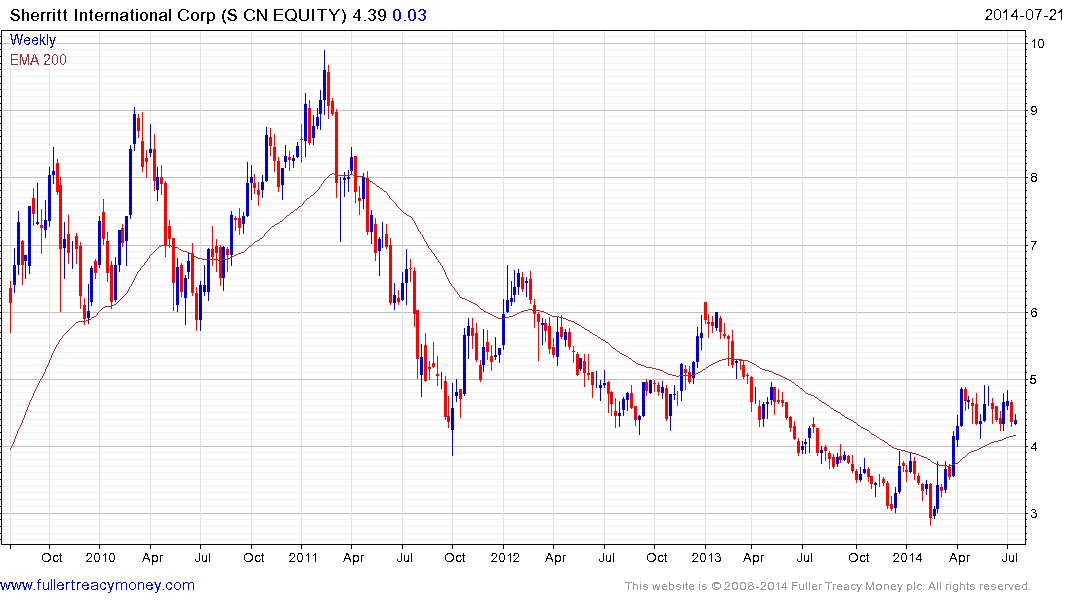Click the 3 label on price axis
This screenshot has width=1075, height=600.
coord(1034,514)
